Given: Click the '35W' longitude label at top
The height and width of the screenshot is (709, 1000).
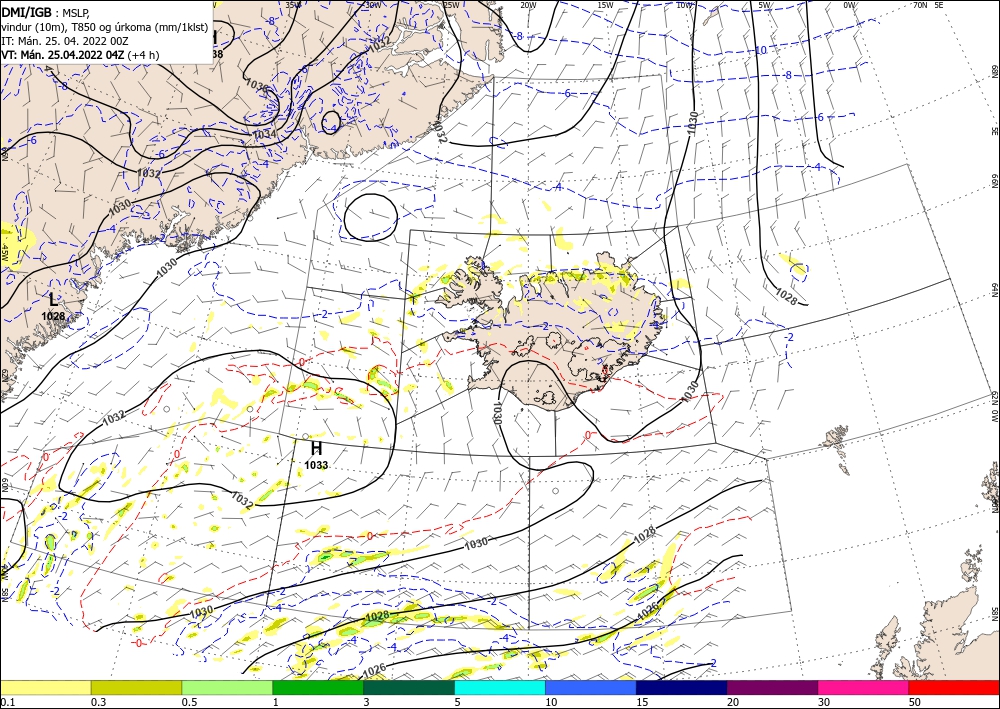Looking at the screenshot, I should pos(293,5).
